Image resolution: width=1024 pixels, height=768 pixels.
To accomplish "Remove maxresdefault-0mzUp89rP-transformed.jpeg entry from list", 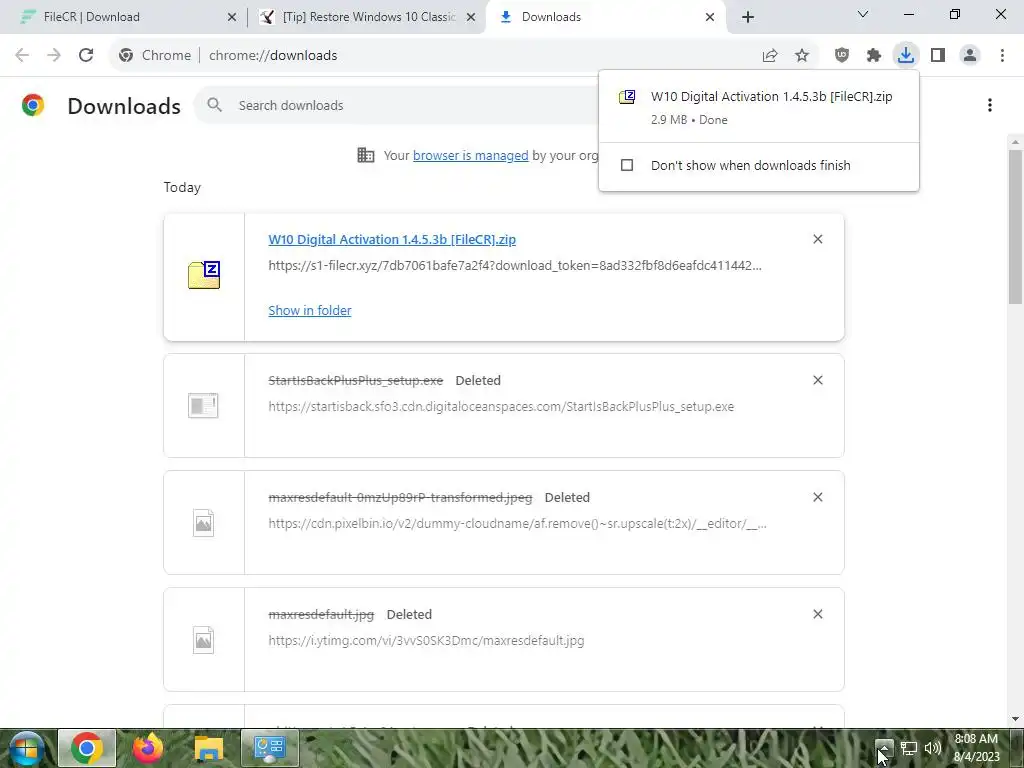I will [818, 497].
